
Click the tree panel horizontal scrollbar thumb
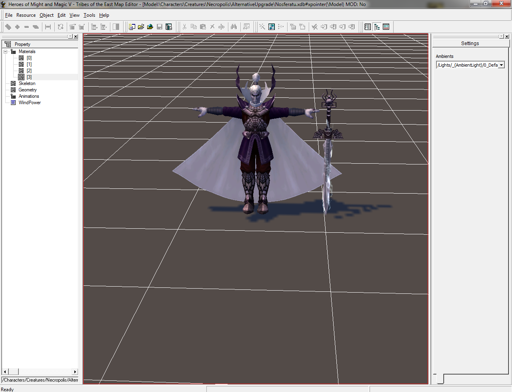pos(13,371)
